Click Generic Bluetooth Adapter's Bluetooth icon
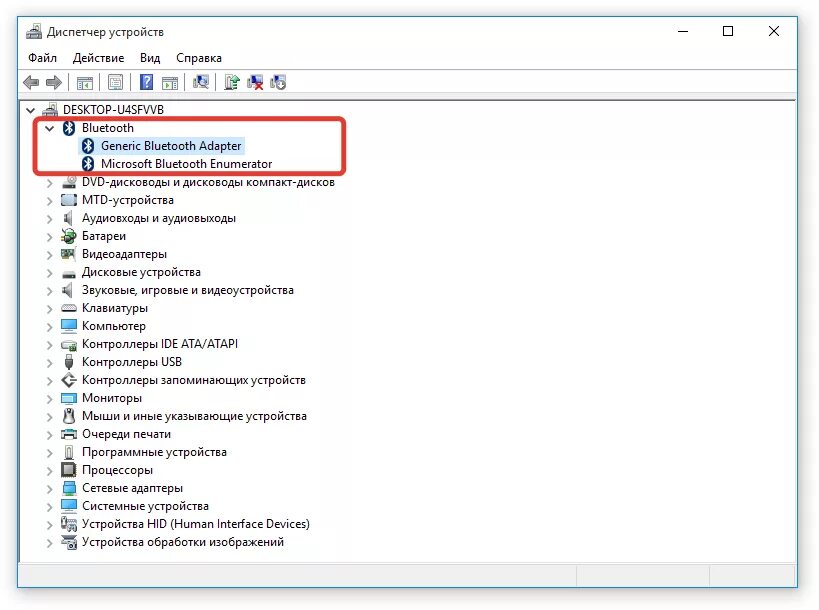Image resolution: width=819 pixels, height=610 pixels. click(x=88, y=146)
